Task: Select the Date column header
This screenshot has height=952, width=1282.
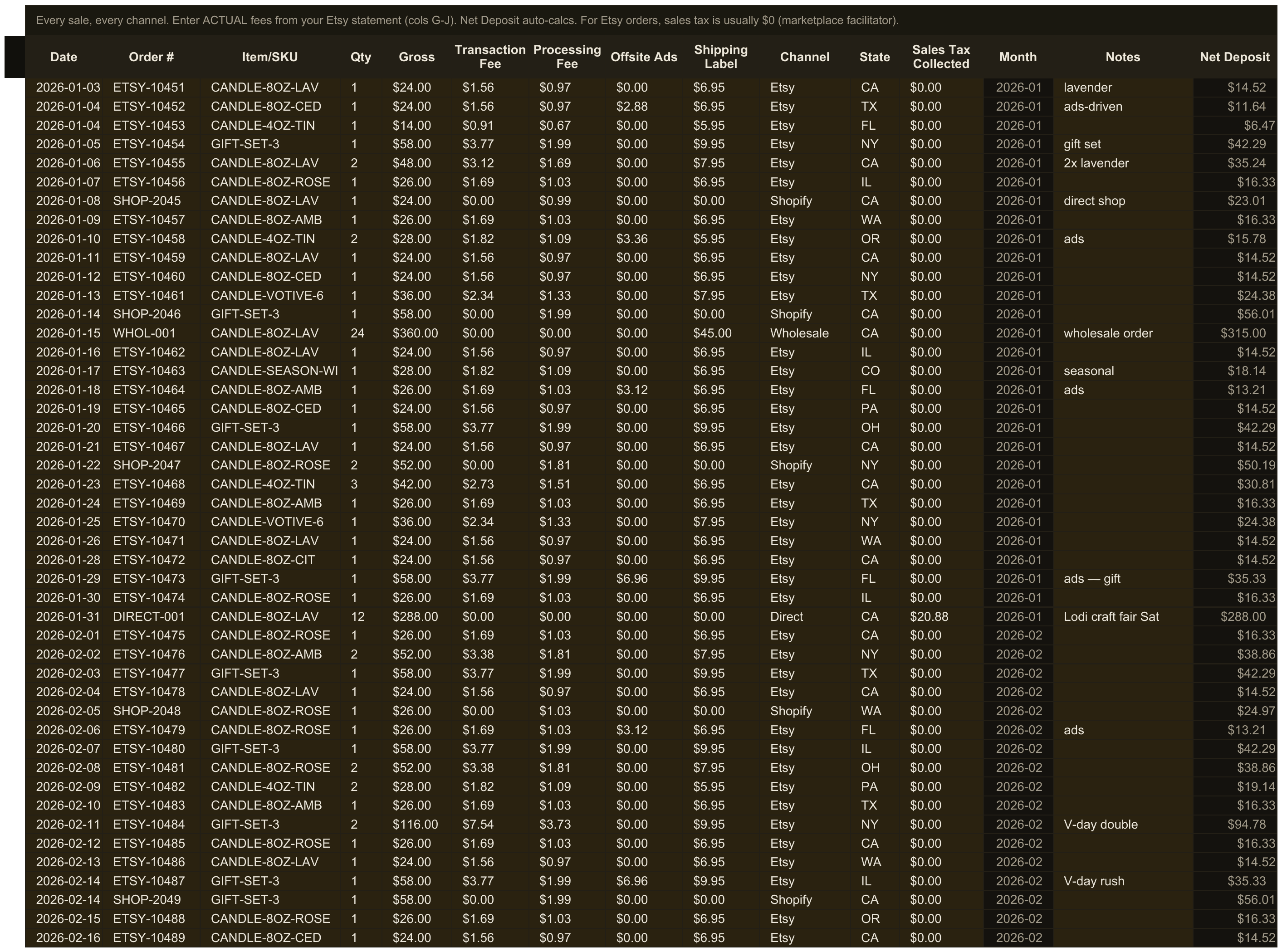Action: click(x=64, y=57)
